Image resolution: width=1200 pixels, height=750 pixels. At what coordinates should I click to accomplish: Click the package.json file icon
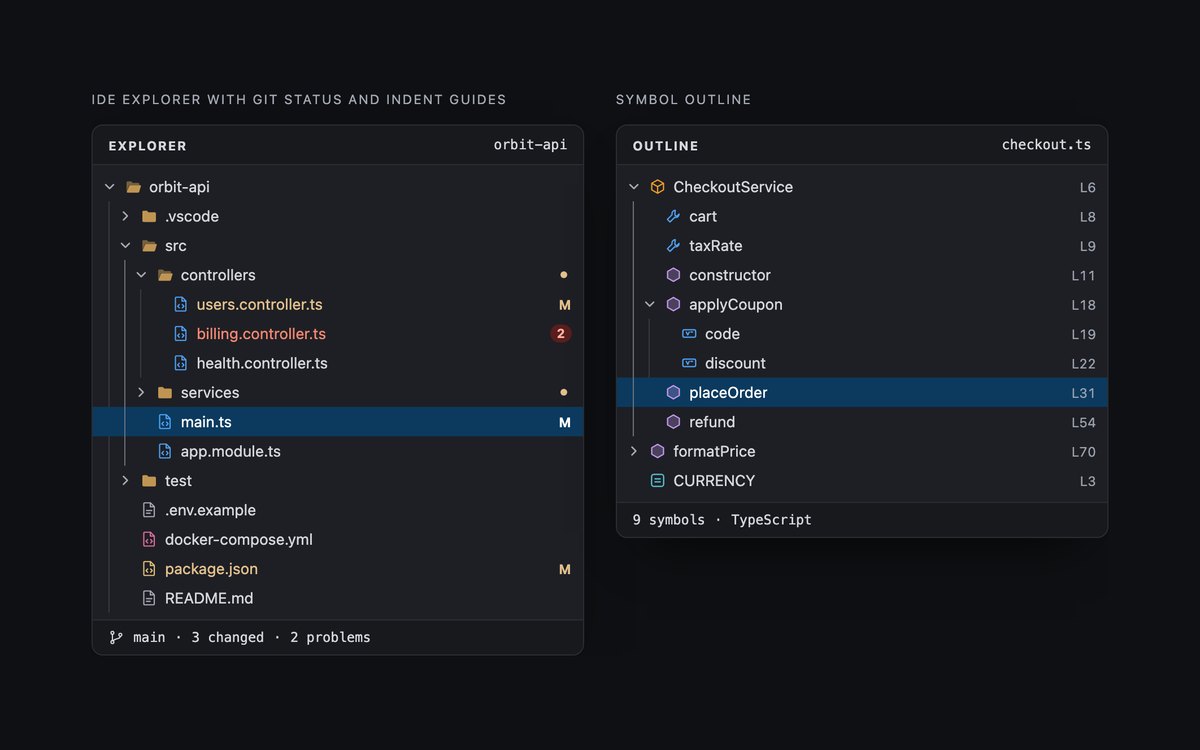[x=149, y=569]
